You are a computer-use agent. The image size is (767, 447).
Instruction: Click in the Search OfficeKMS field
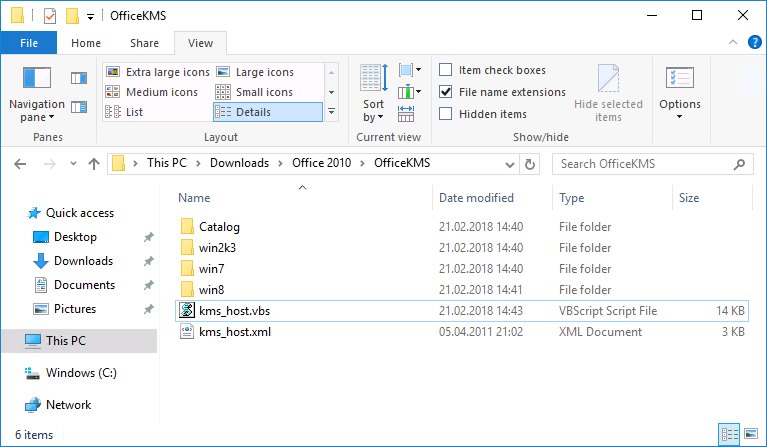coord(645,164)
